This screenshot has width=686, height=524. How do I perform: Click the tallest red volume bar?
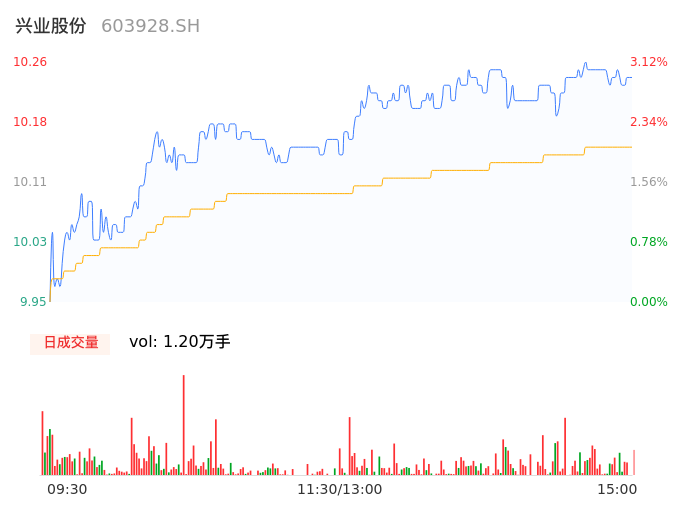pyautogui.click(x=184, y=425)
